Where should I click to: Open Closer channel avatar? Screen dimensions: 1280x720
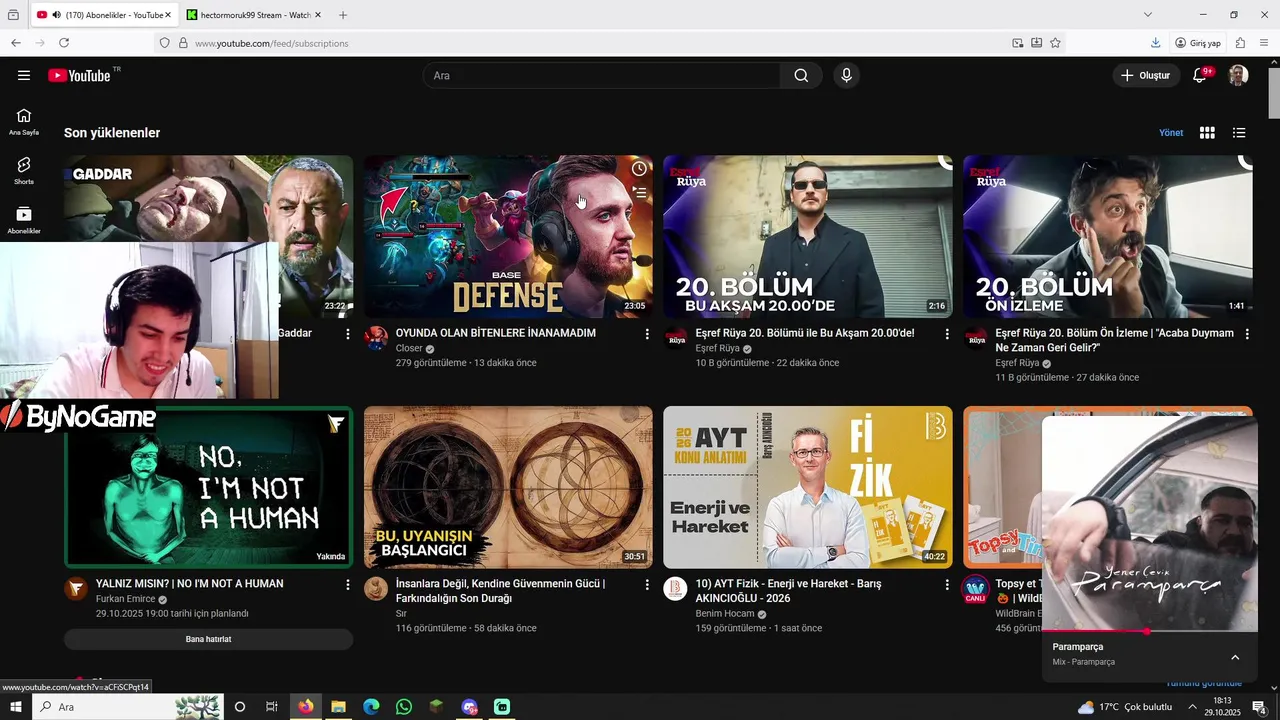pyautogui.click(x=376, y=337)
